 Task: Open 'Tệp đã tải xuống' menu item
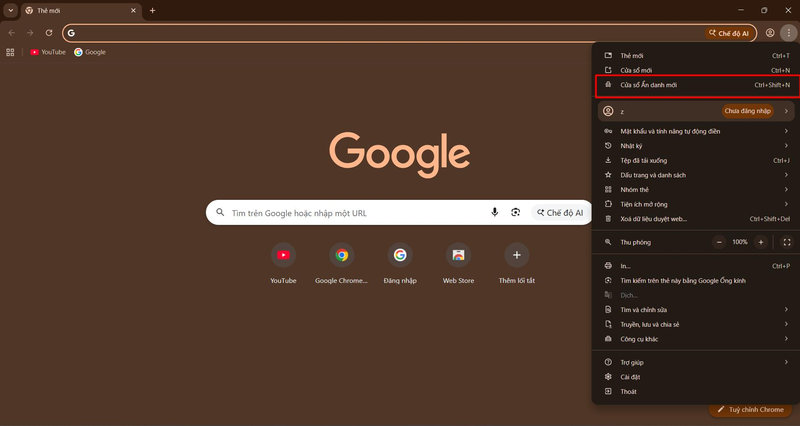(x=696, y=160)
